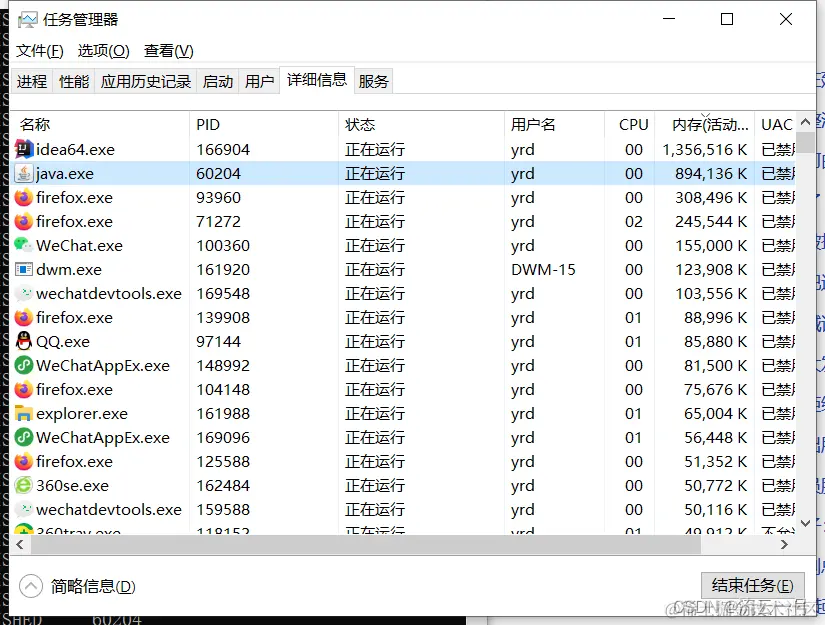Select the WeChatAppEx.exe icon
This screenshot has height=625, width=825.
click(x=23, y=365)
